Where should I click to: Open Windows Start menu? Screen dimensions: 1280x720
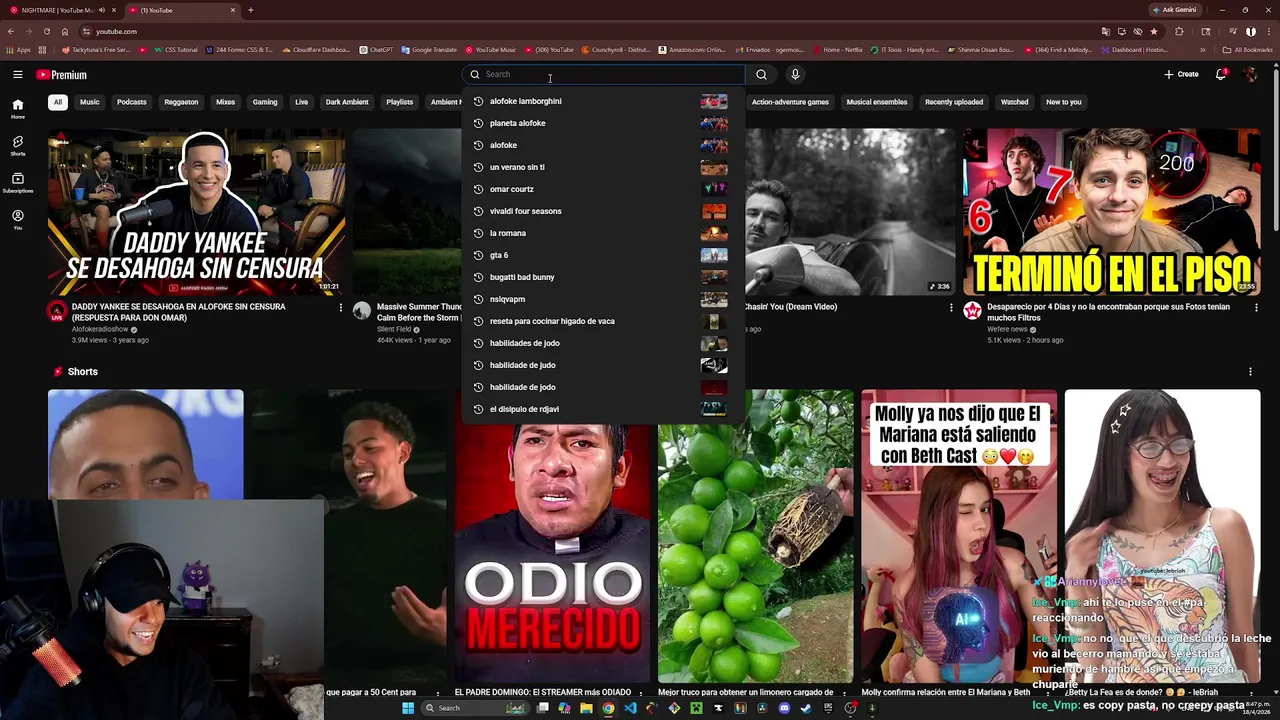pos(408,708)
